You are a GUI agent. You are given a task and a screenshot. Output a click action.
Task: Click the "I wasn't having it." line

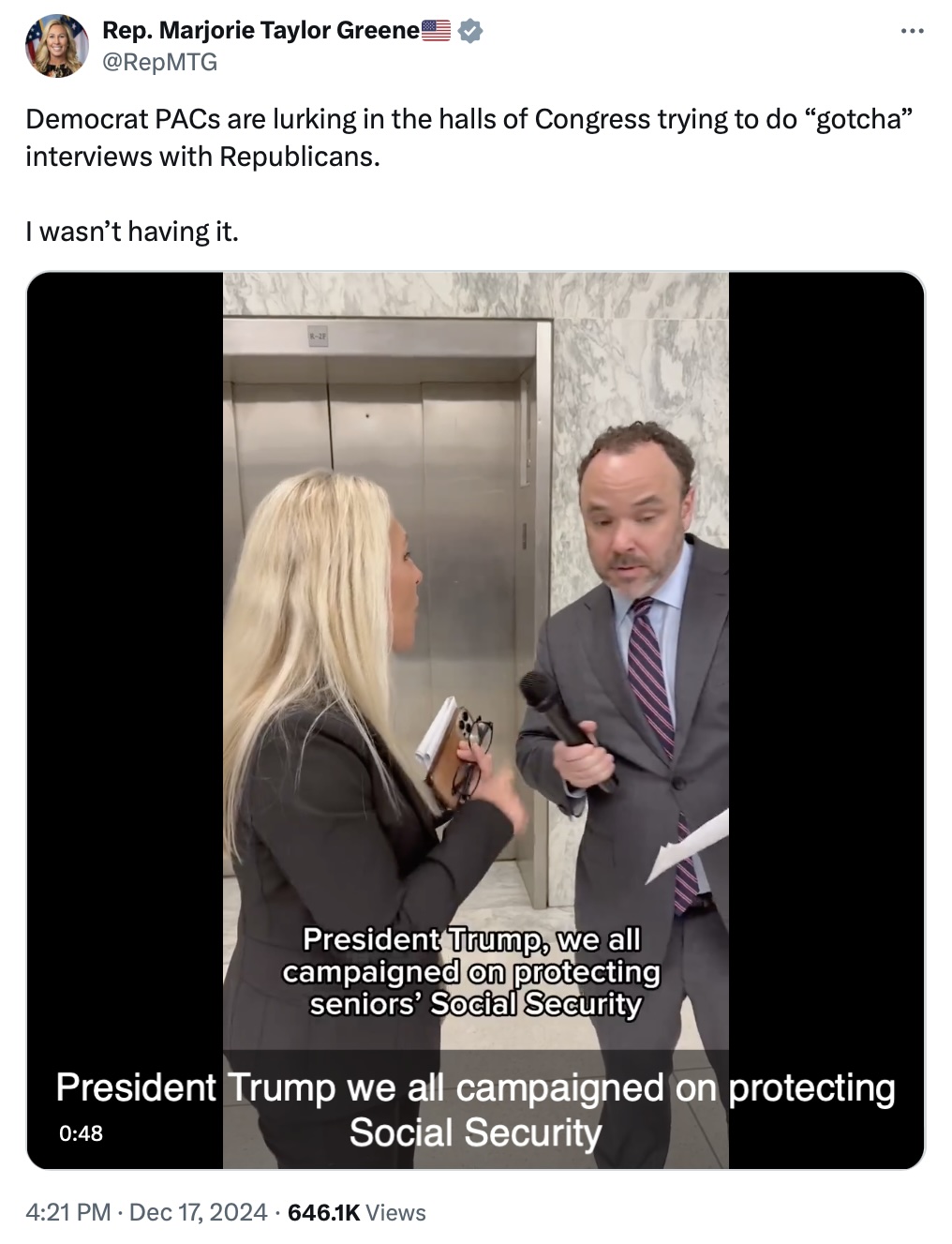tap(132, 231)
